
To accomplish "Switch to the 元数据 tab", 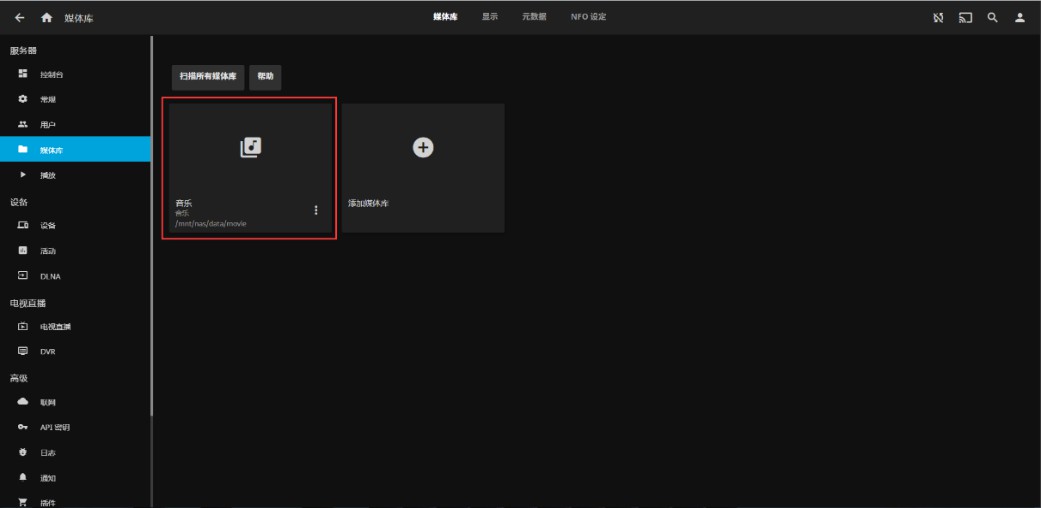I will pyautogui.click(x=534, y=17).
